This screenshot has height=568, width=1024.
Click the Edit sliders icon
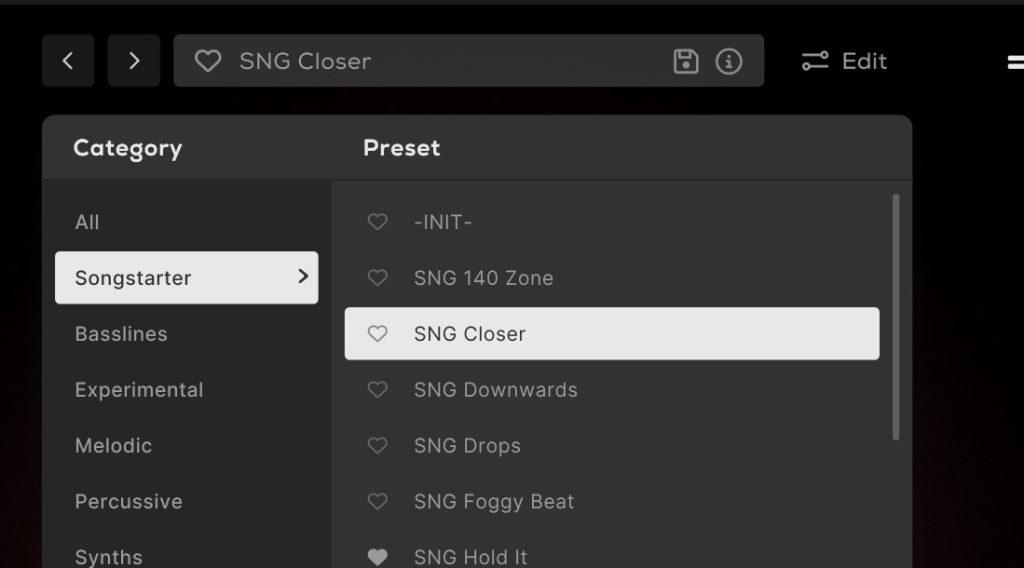click(815, 61)
